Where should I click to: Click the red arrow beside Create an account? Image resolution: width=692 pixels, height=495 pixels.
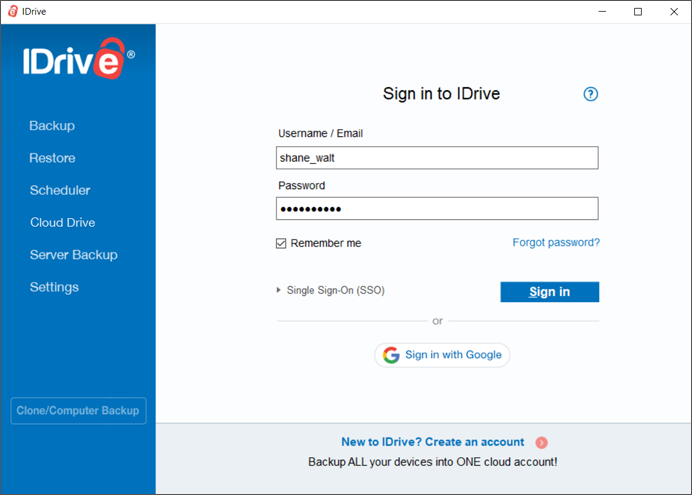[x=542, y=442]
